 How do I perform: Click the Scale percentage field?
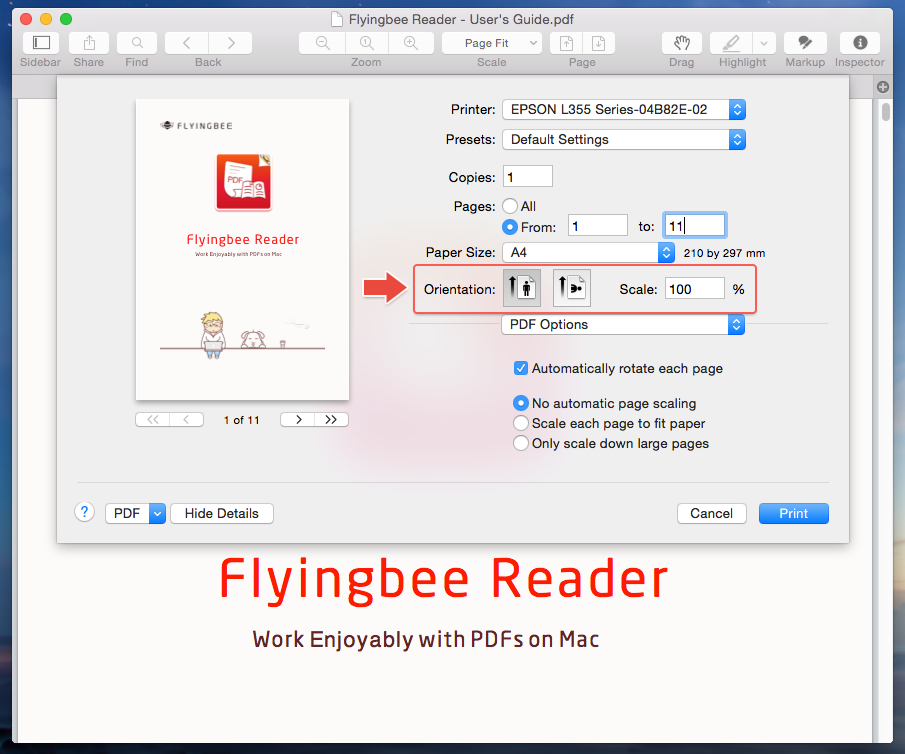pyautogui.click(x=695, y=289)
